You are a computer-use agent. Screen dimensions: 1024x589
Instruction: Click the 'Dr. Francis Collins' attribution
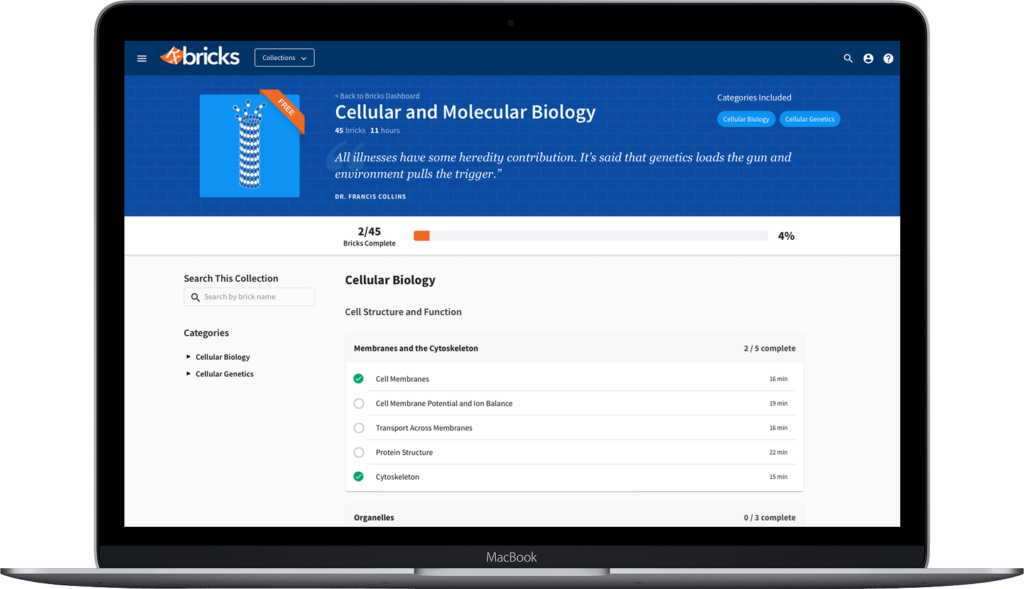point(370,197)
